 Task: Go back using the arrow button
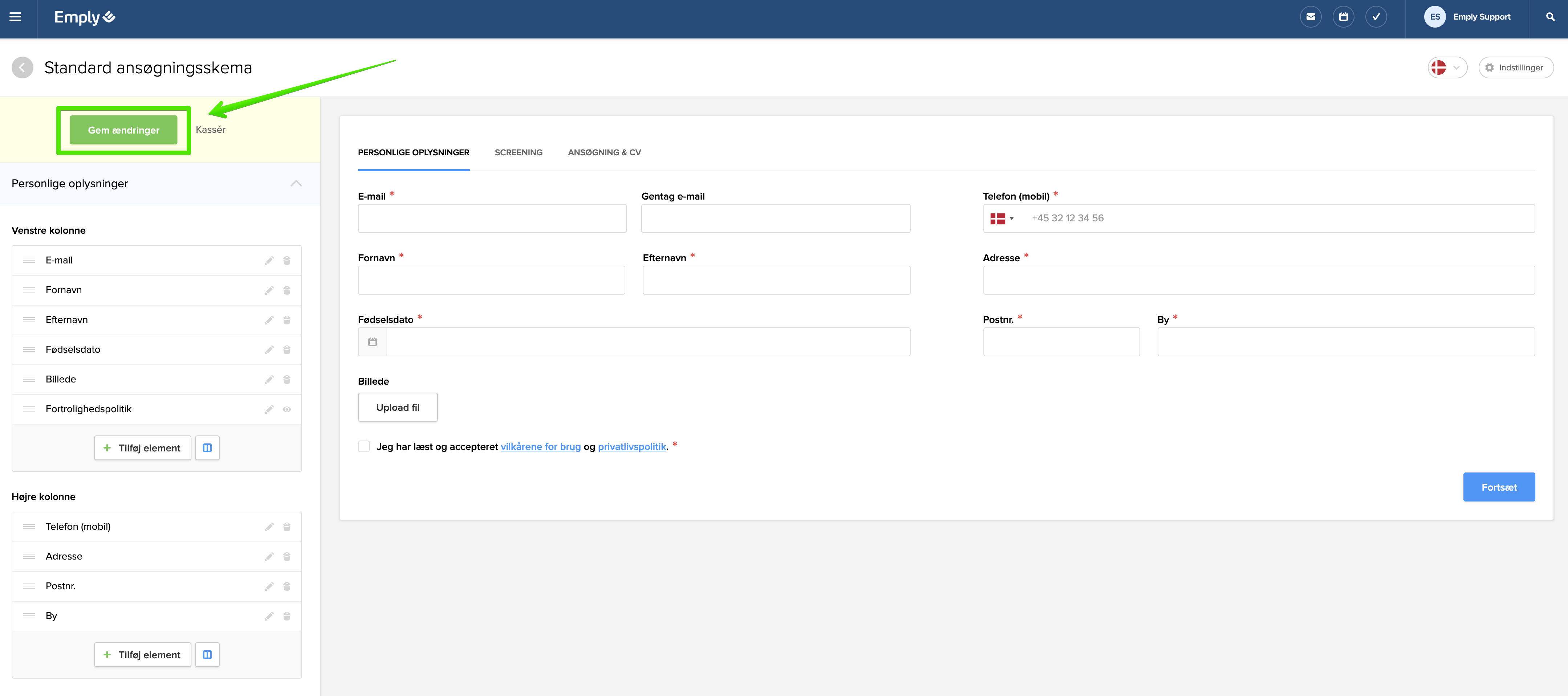(23, 67)
